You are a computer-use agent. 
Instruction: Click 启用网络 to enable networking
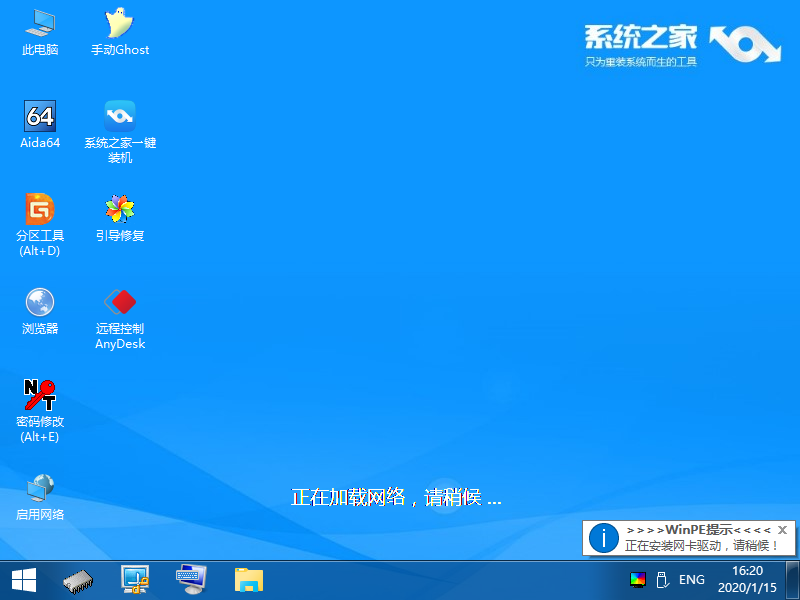[x=39, y=489]
